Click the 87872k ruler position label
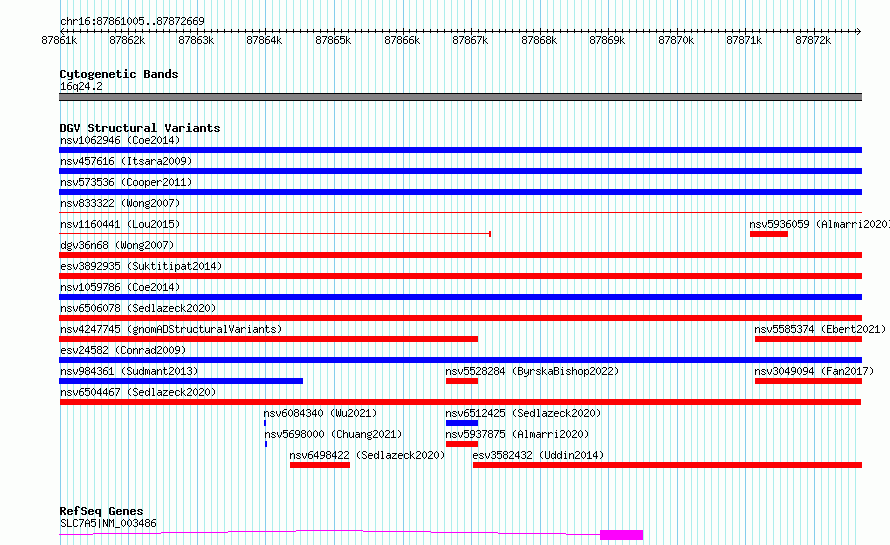Viewport: 890px width, 545px height. pos(813,40)
